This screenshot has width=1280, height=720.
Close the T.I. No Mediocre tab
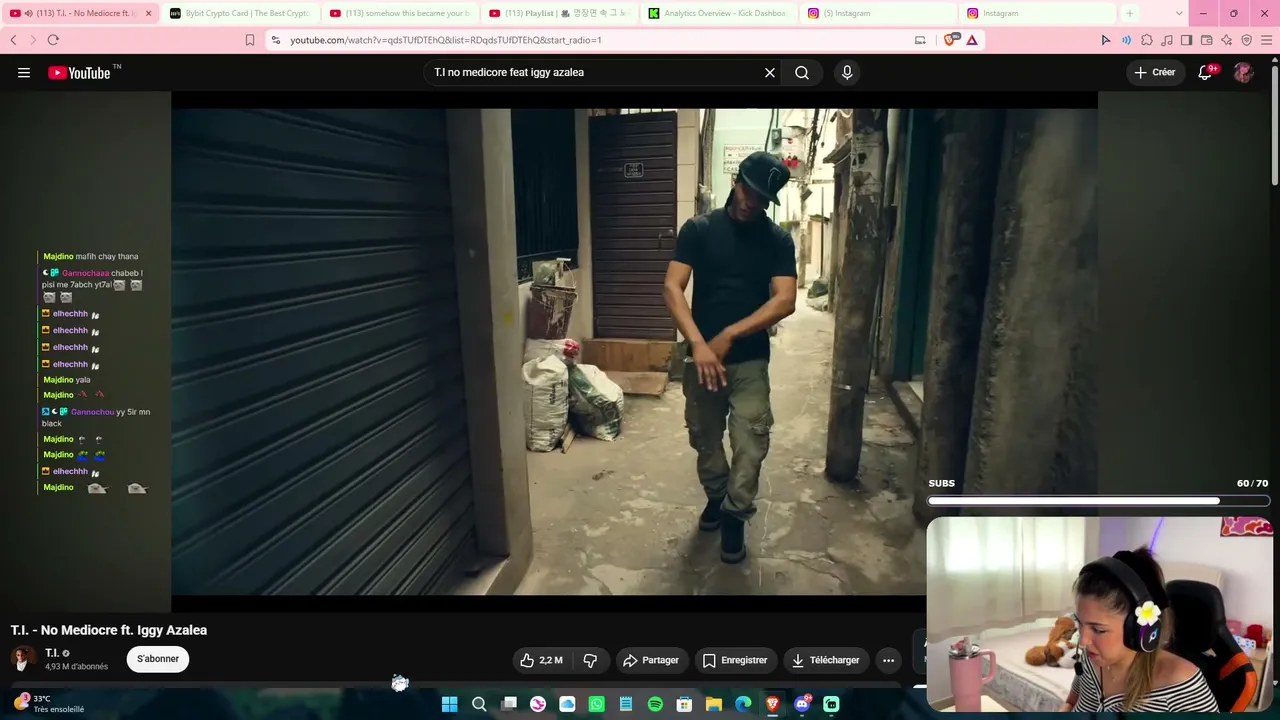(x=149, y=13)
